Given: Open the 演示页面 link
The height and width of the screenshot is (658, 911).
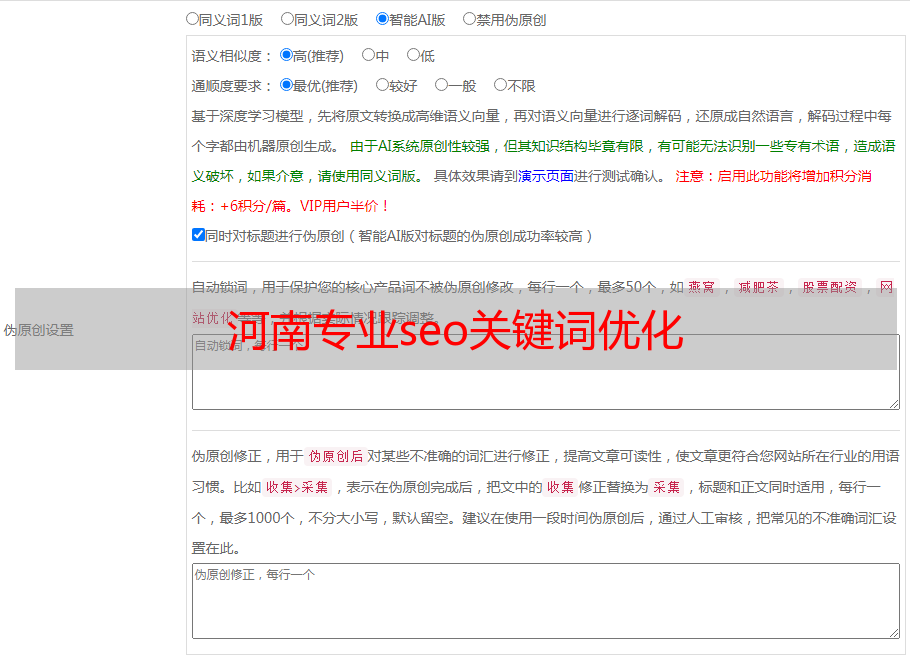Looking at the screenshot, I should (545, 176).
